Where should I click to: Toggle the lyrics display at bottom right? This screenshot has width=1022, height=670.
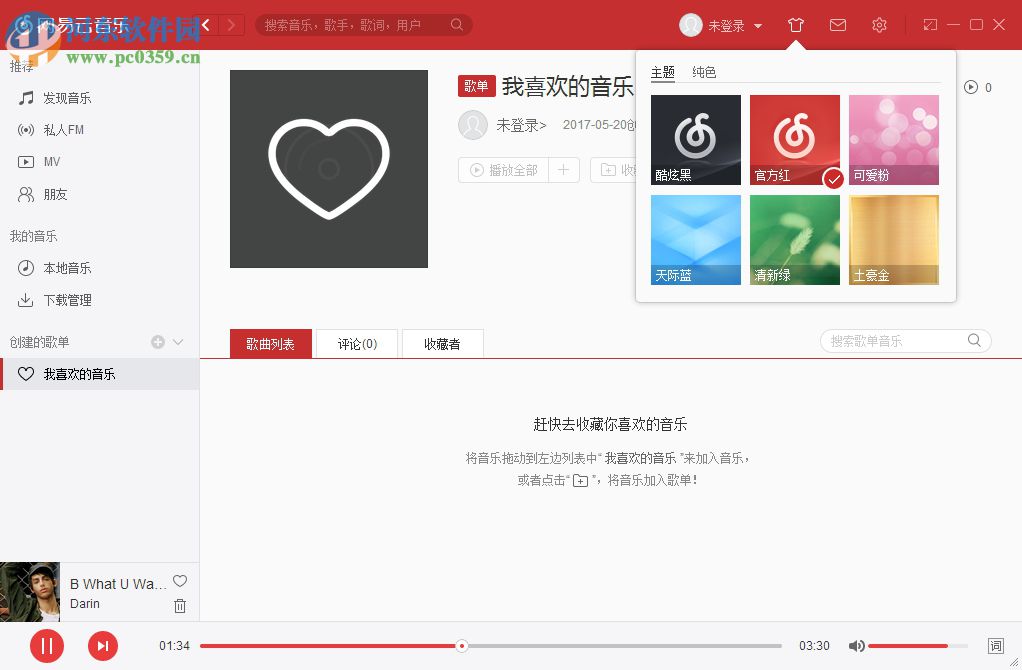tap(996, 646)
